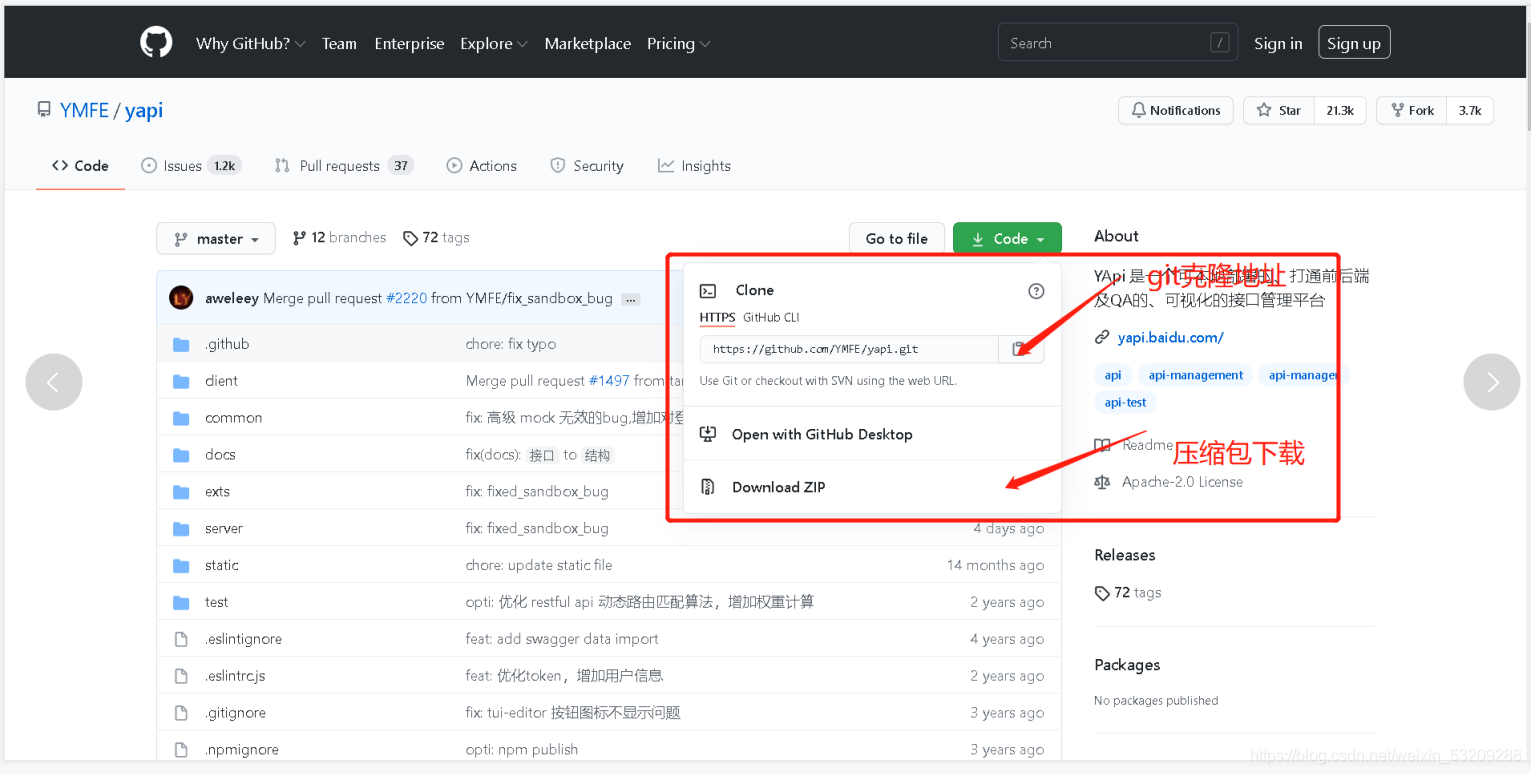The image size is (1531, 774).
Task: Click the common folder icon
Action: click(x=181, y=418)
